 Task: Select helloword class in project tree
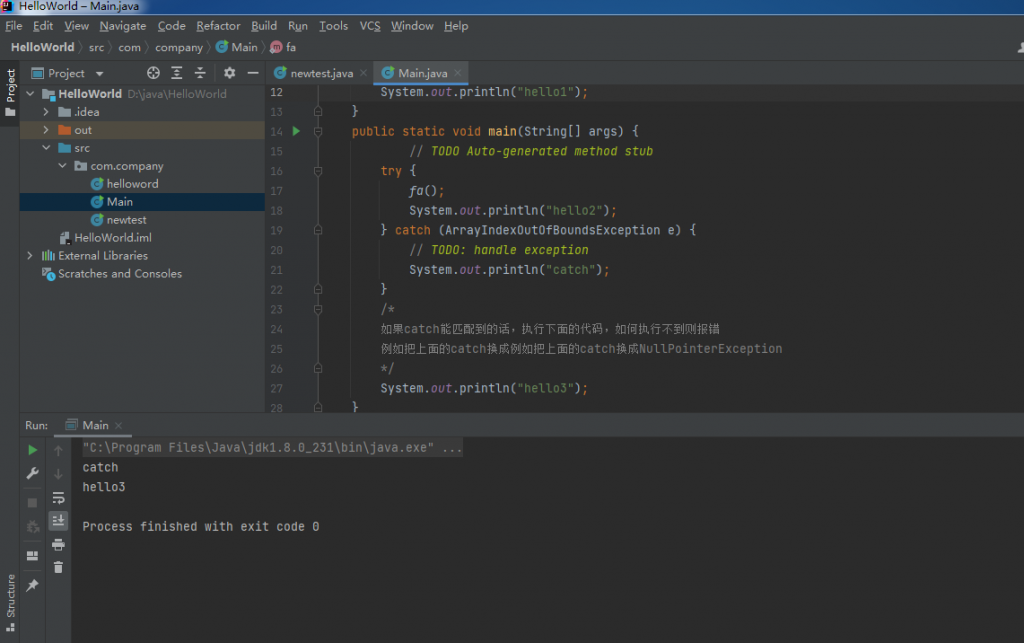pos(132,184)
